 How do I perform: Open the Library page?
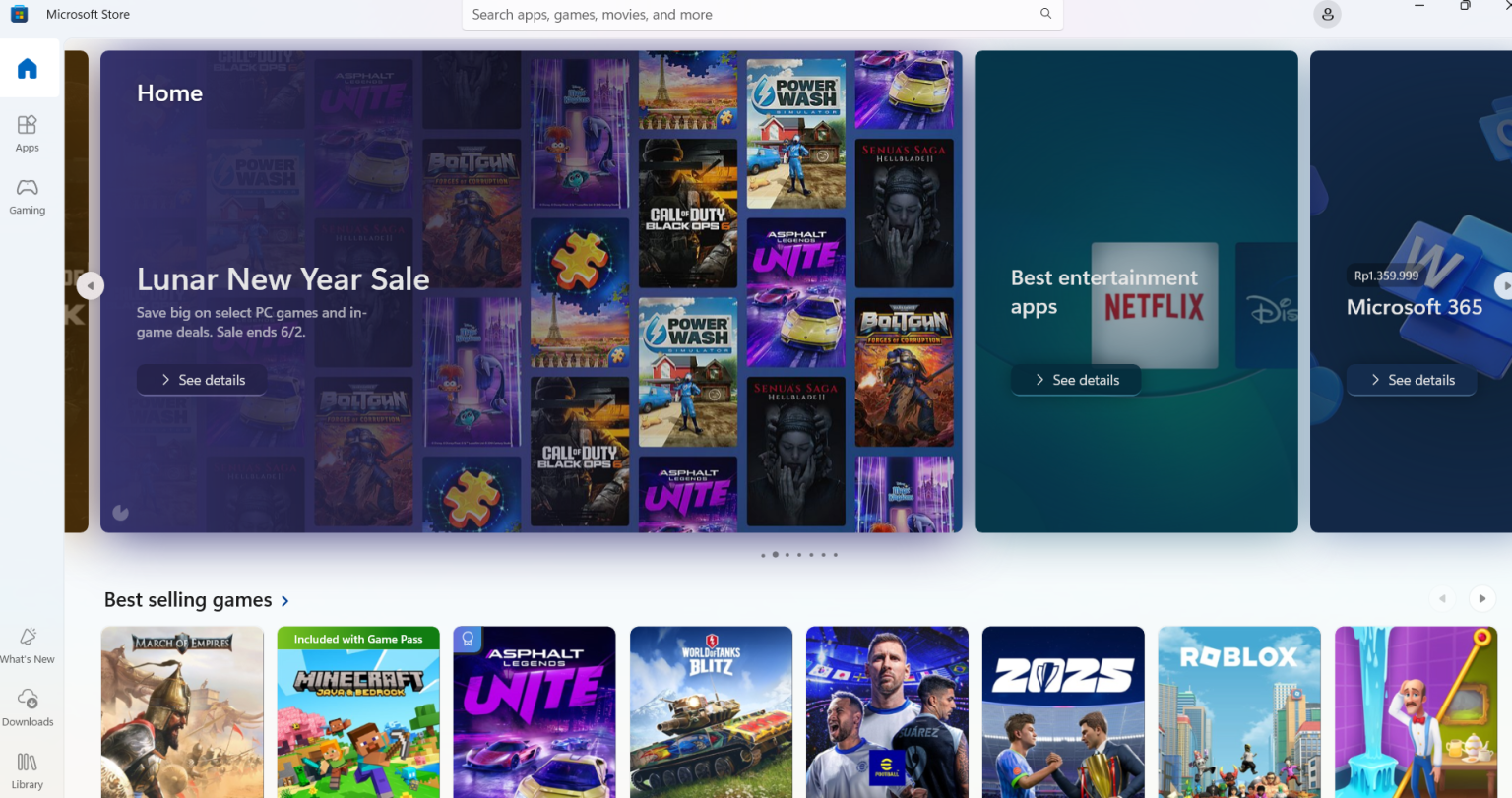(28, 769)
